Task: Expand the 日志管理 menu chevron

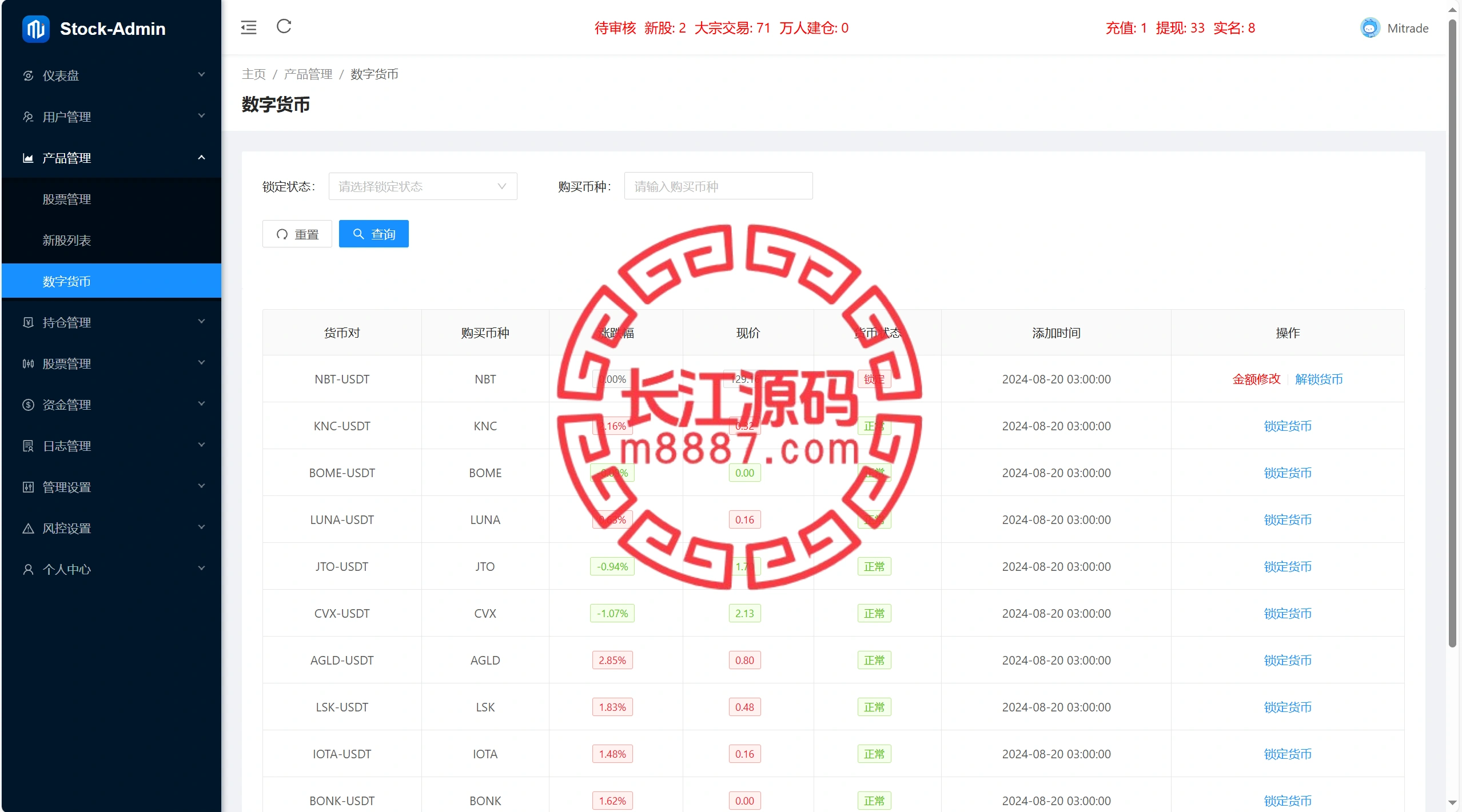Action: point(201,445)
